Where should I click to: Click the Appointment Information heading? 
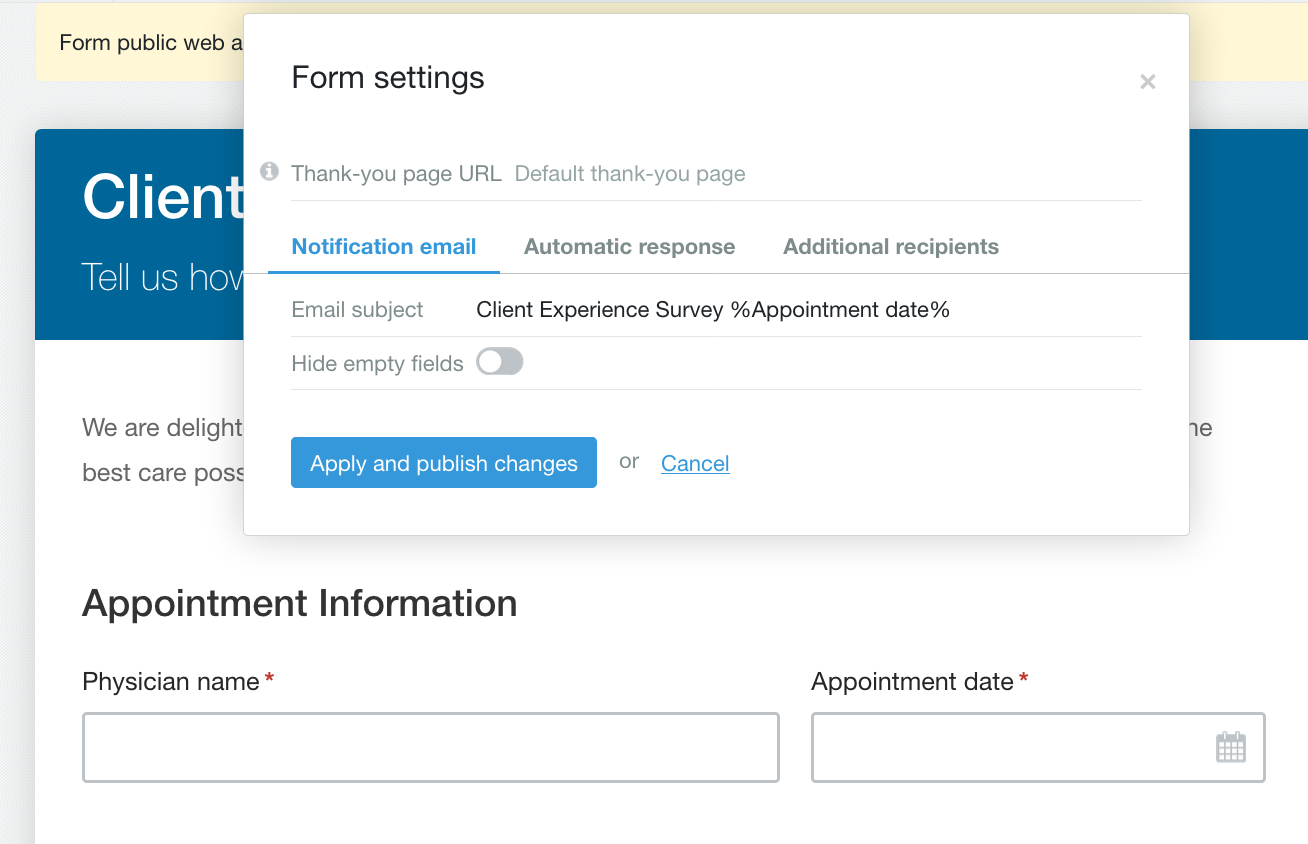click(300, 603)
